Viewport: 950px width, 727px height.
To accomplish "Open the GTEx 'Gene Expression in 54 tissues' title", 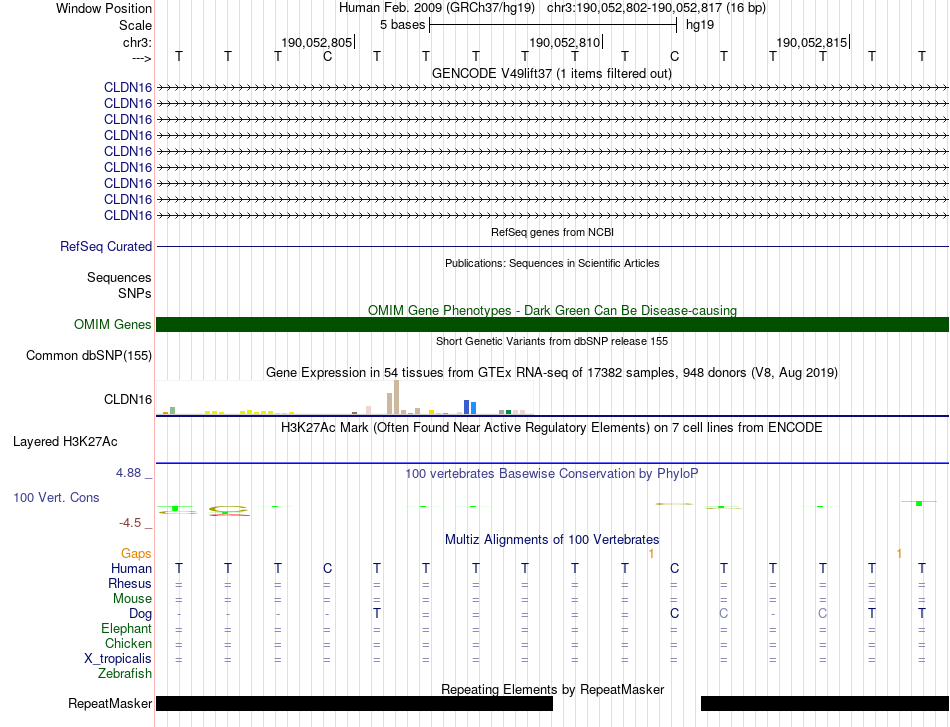I will [552, 373].
